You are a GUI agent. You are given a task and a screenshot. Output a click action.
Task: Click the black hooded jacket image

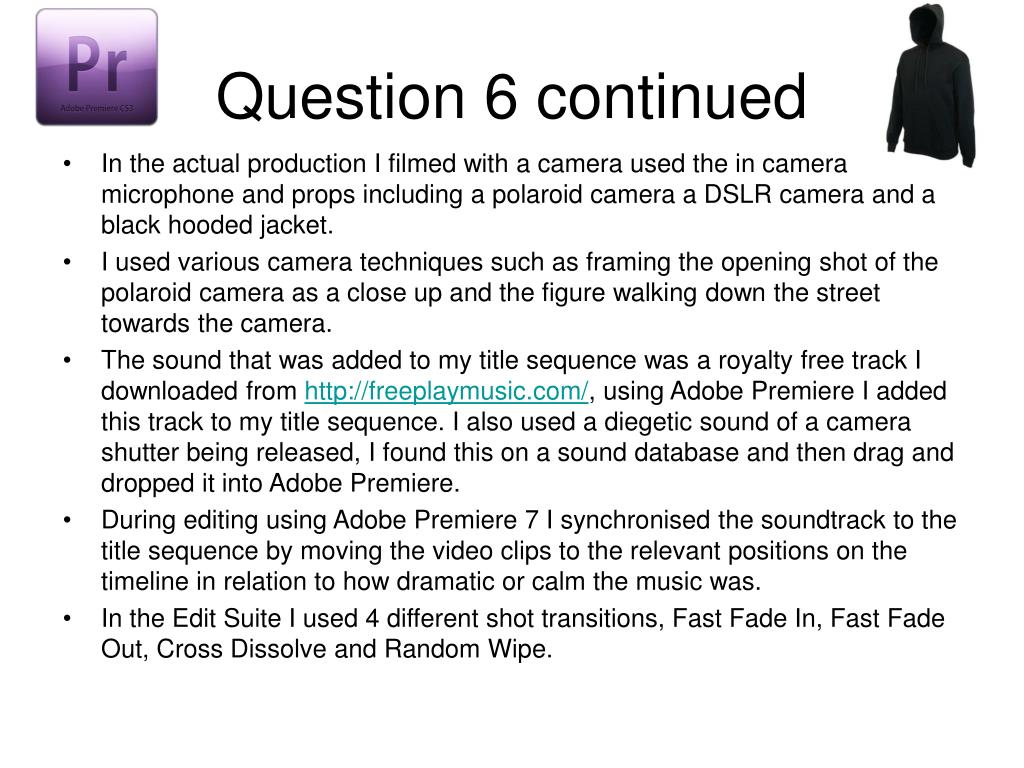point(931,85)
